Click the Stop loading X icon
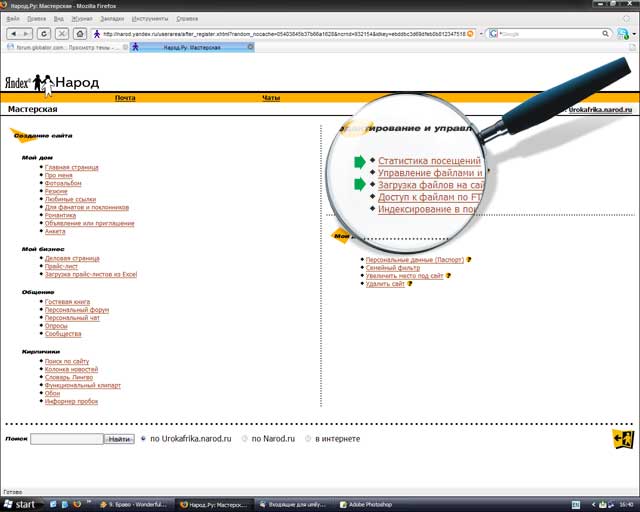 [x=62, y=34]
